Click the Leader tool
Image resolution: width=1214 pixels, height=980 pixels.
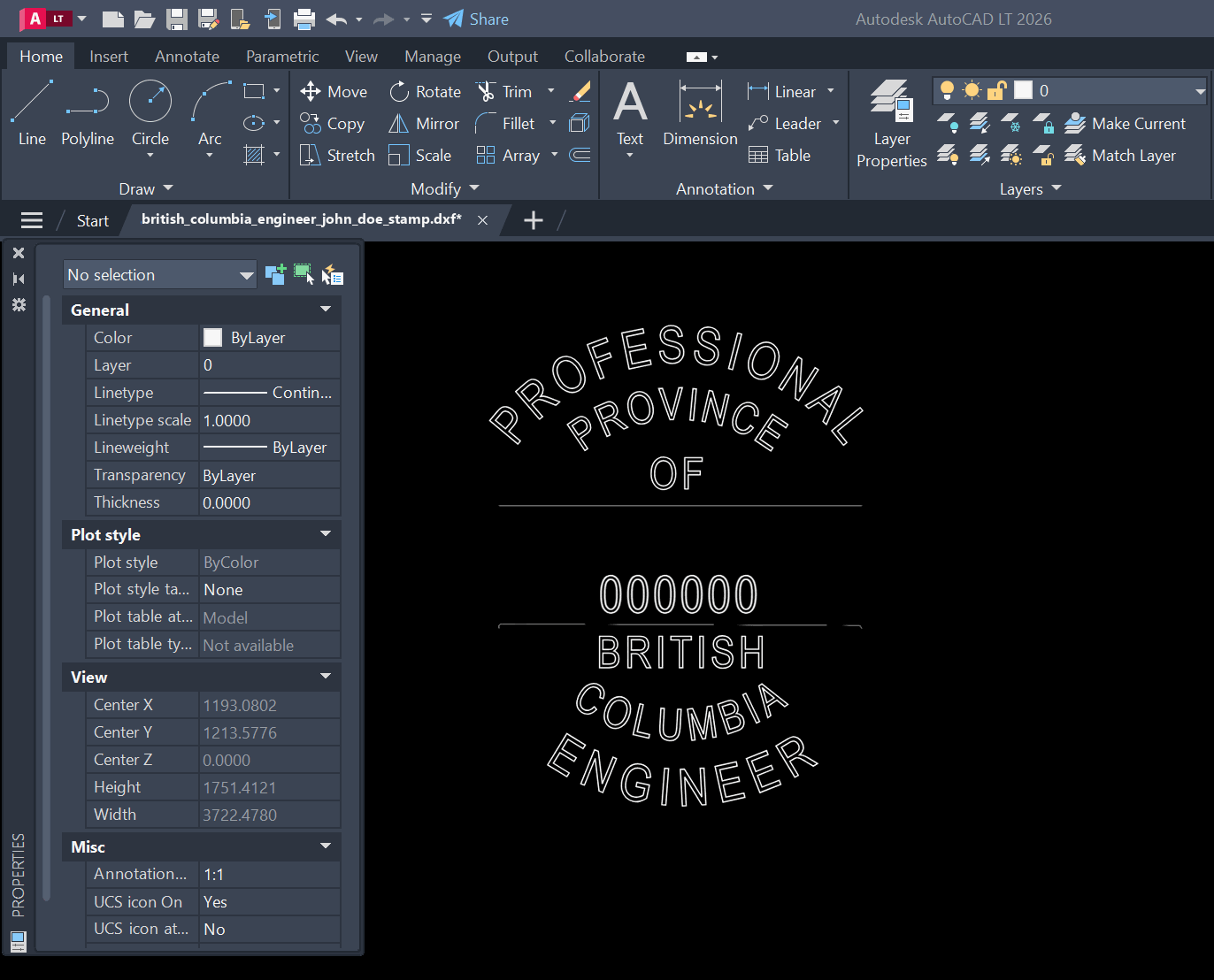tap(785, 123)
